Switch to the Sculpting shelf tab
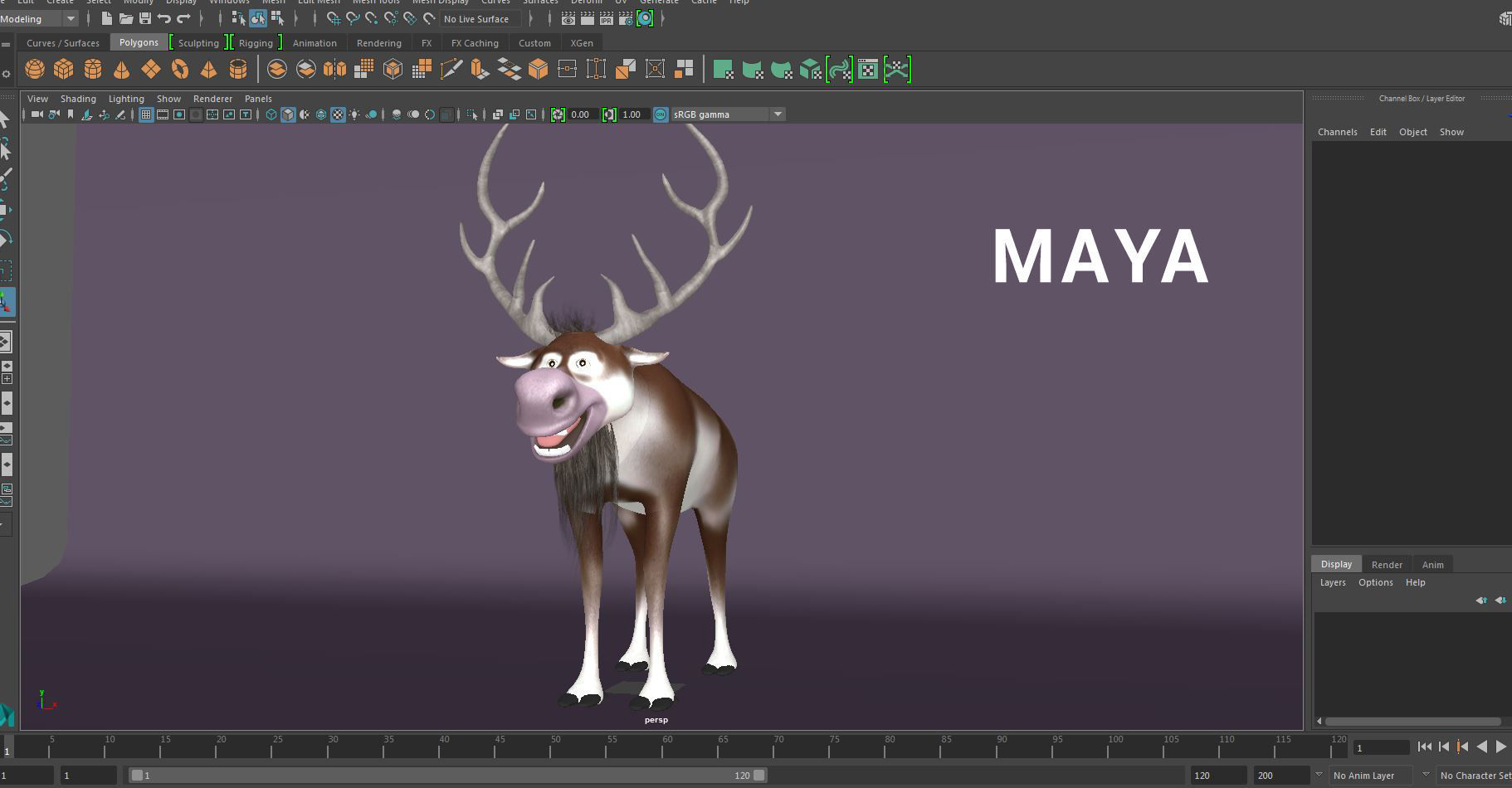Screen dimensions: 1512x788 [x=198, y=43]
